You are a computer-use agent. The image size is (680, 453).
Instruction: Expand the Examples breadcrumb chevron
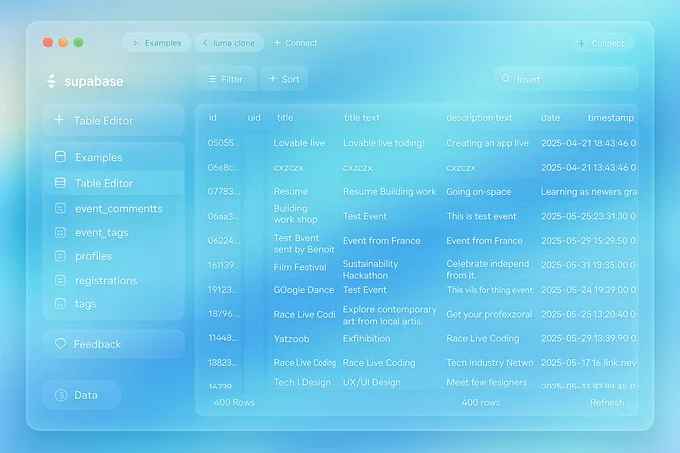coord(135,43)
